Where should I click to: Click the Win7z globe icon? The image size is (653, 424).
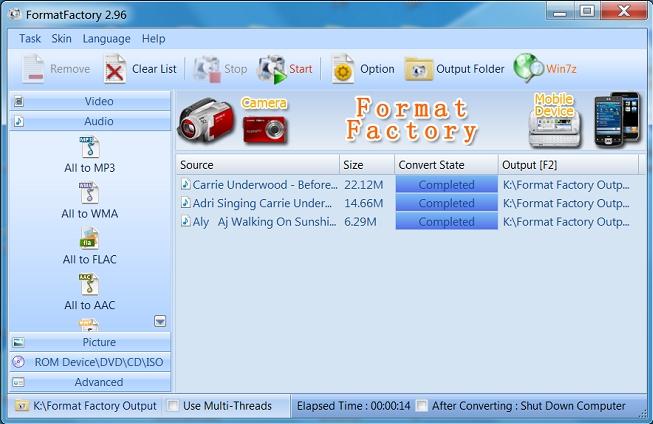[528, 67]
